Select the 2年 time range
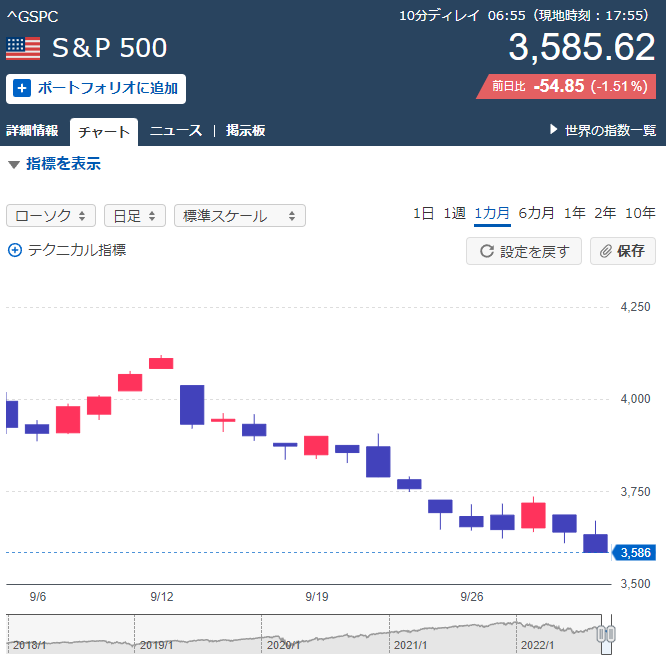The image size is (666, 660). pos(605,213)
